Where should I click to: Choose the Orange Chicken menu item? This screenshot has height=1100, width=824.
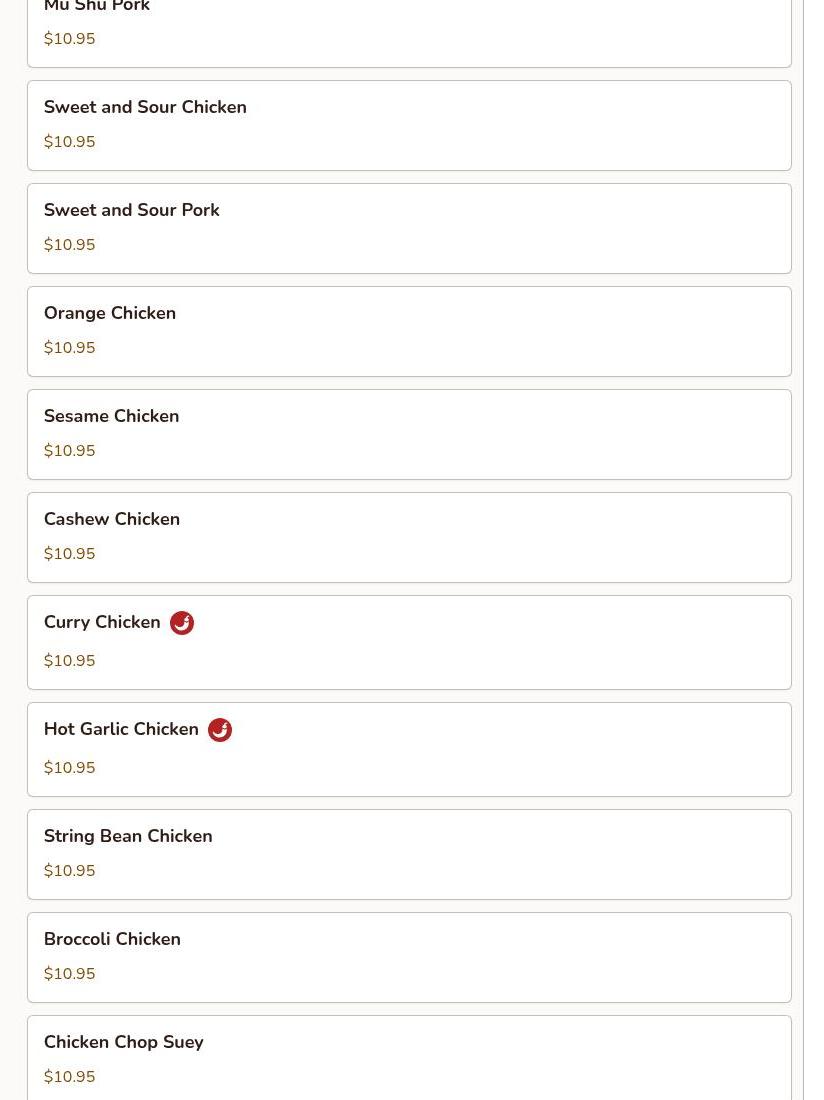coord(410,332)
